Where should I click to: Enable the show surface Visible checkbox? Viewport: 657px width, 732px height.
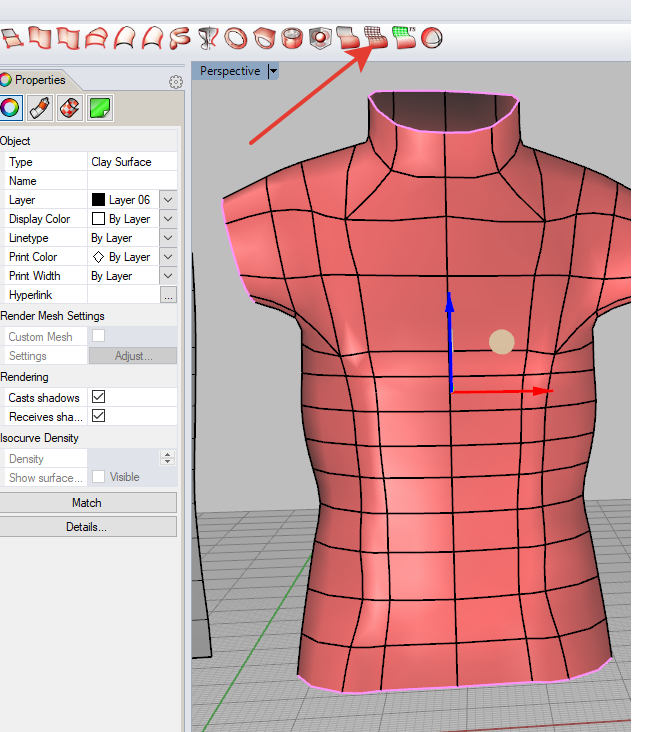(x=99, y=477)
